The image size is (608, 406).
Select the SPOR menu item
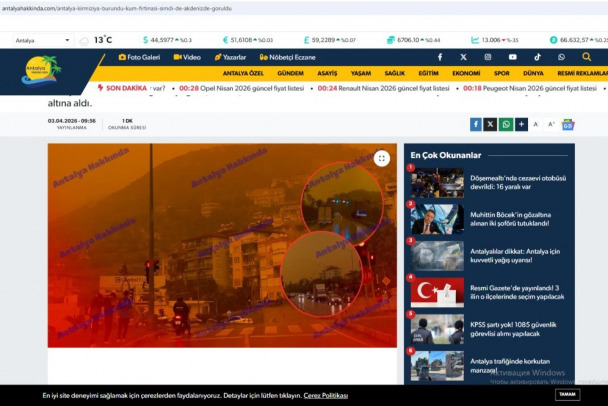click(x=501, y=73)
